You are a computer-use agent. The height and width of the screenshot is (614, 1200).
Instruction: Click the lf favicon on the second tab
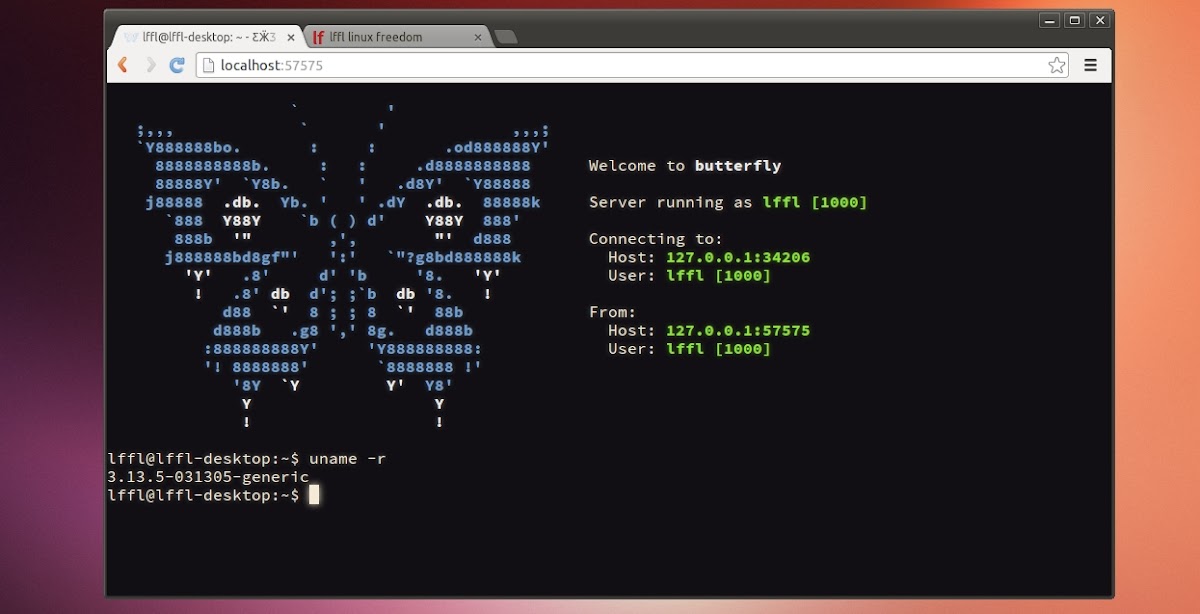click(318, 37)
